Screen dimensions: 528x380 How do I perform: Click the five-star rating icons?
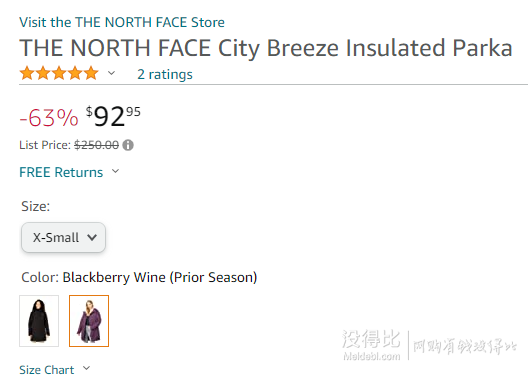click(x=59, y=73)
